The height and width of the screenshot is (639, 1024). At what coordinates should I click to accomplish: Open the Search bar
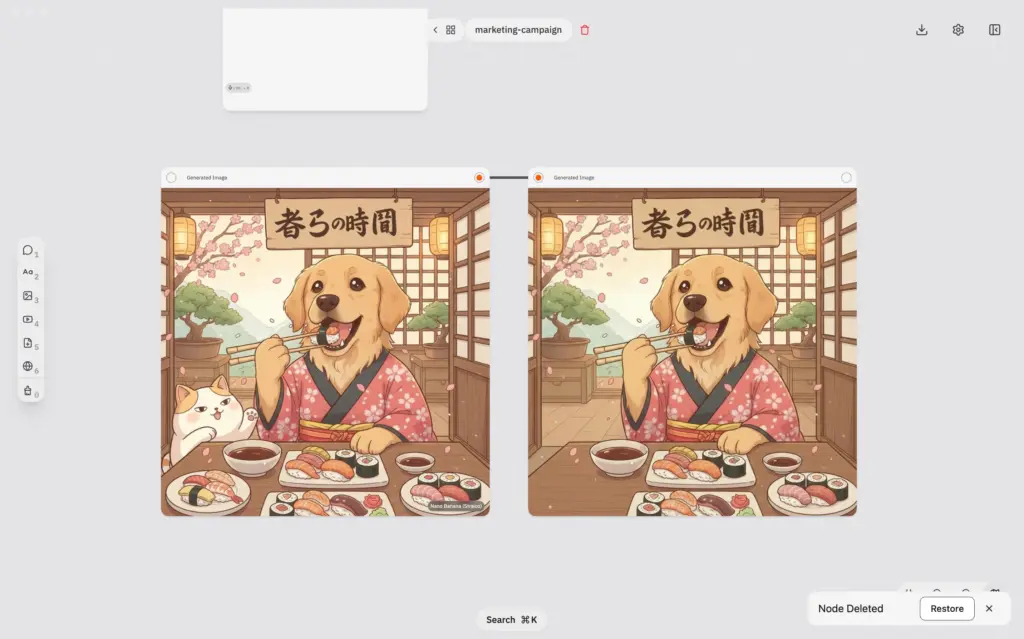(512, 618)
